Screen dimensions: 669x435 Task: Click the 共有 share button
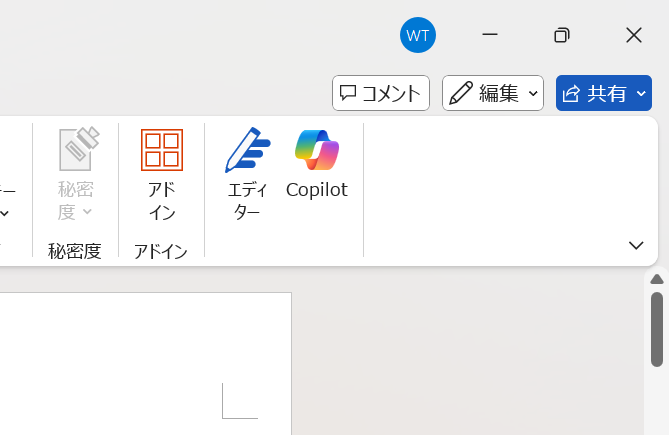[x=603, y=93]
